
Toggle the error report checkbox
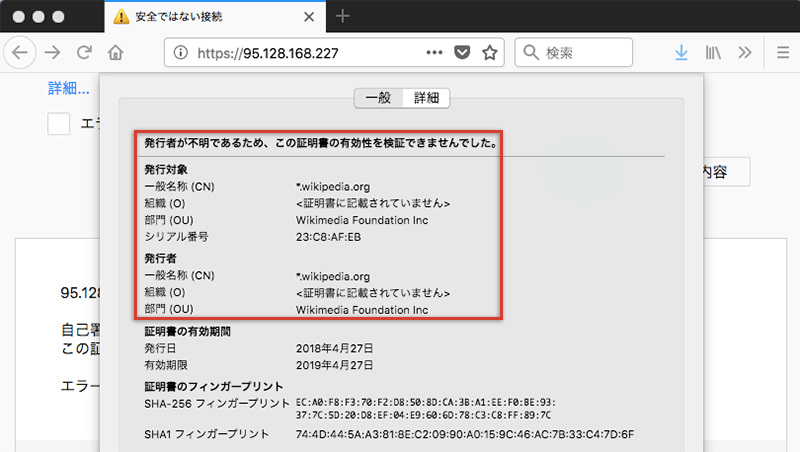(59, 124)
